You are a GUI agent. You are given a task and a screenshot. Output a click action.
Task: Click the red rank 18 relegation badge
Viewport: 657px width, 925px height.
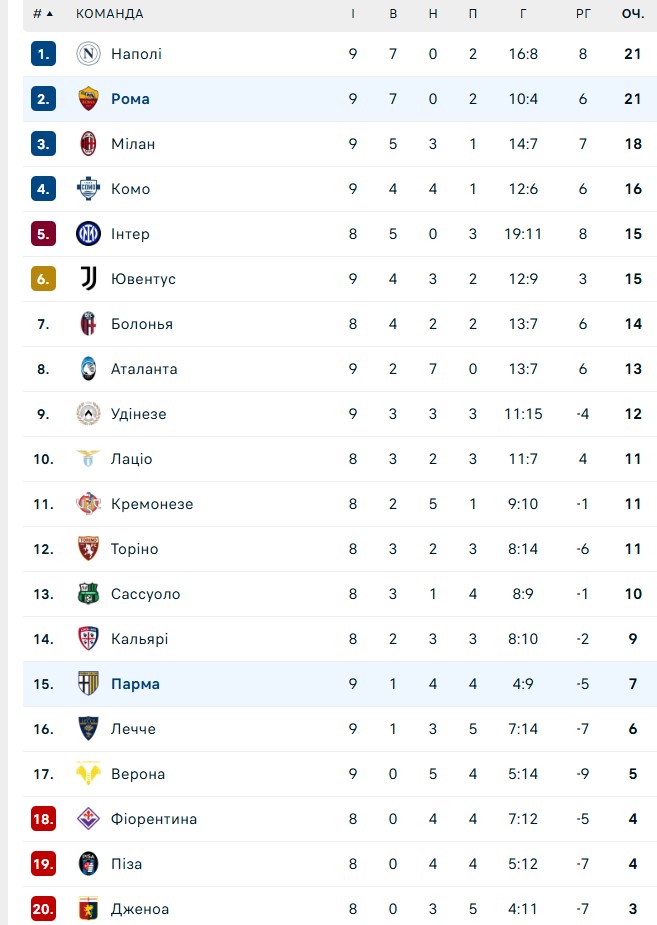coord(43,819)
